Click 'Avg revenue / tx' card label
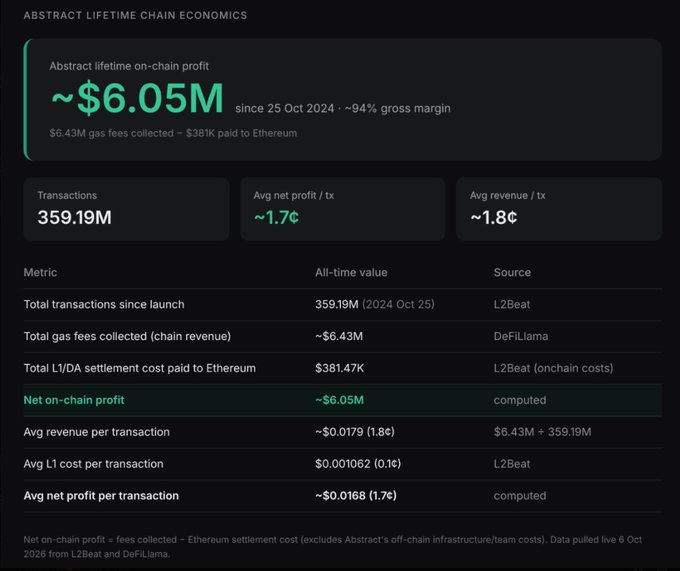 pyautogui.click(x=507, y=196)
